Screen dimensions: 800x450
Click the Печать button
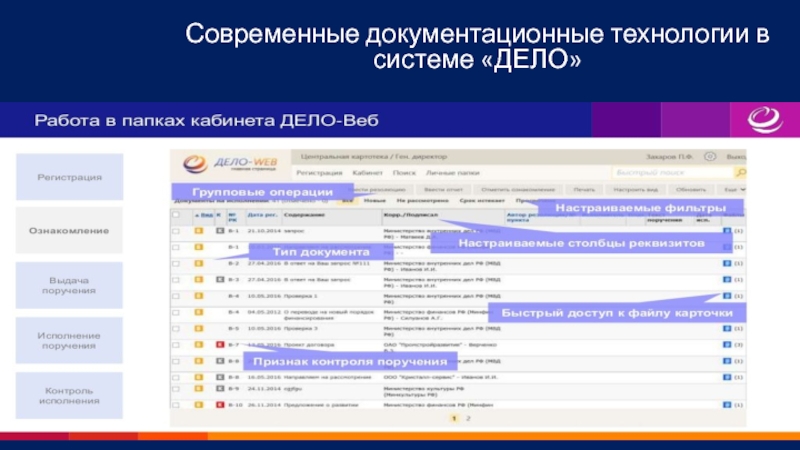click(x=584, y=189)
